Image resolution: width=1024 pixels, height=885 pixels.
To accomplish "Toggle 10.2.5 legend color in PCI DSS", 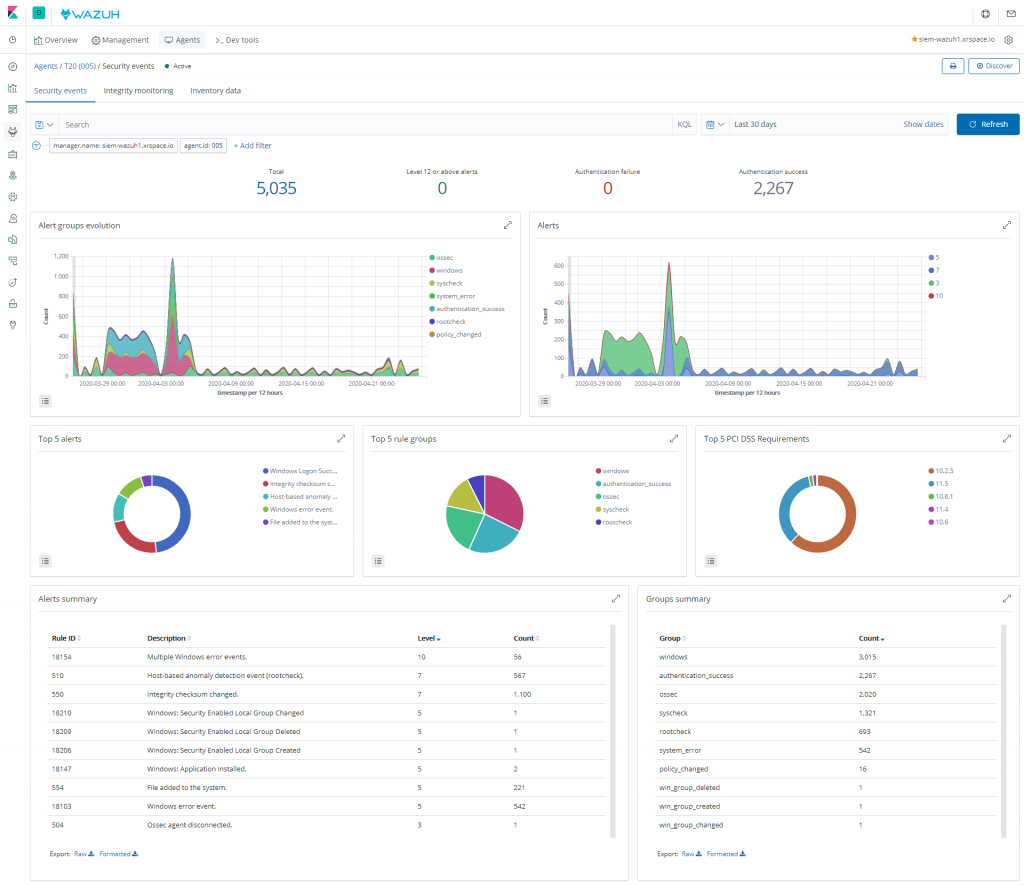I will point(931,471).
